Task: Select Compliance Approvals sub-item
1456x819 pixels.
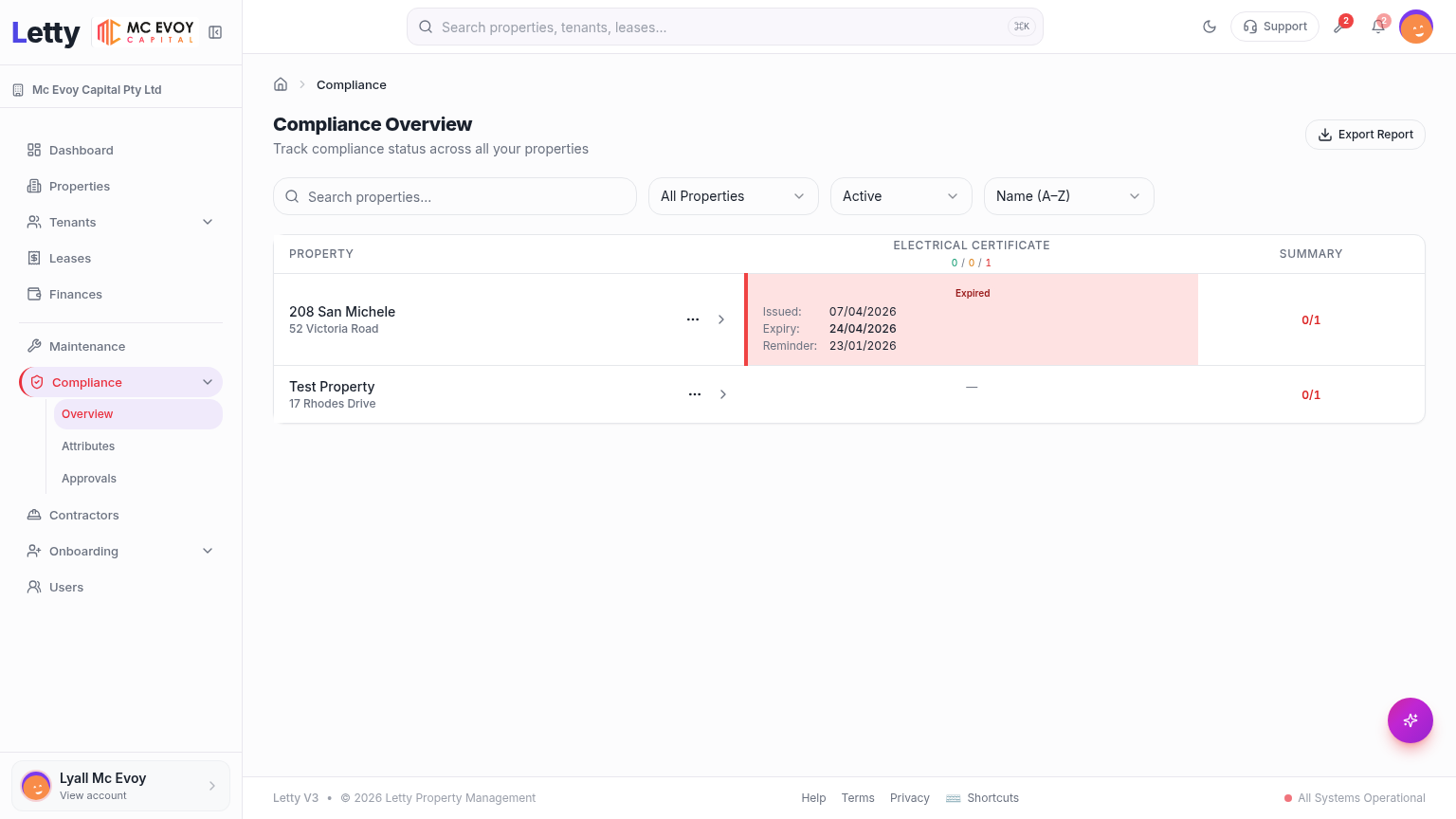Action: 138,479
